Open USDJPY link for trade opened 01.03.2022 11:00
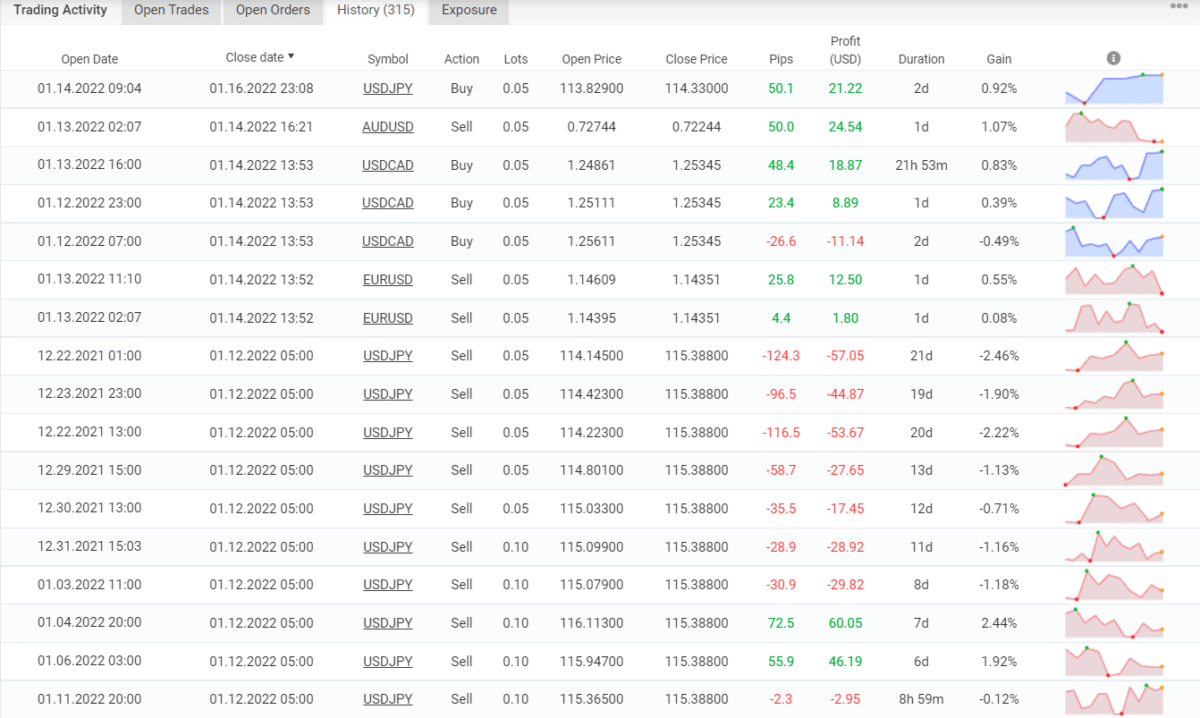The width and height of the screenshot is (1200, 718). (x=388, y=585)
